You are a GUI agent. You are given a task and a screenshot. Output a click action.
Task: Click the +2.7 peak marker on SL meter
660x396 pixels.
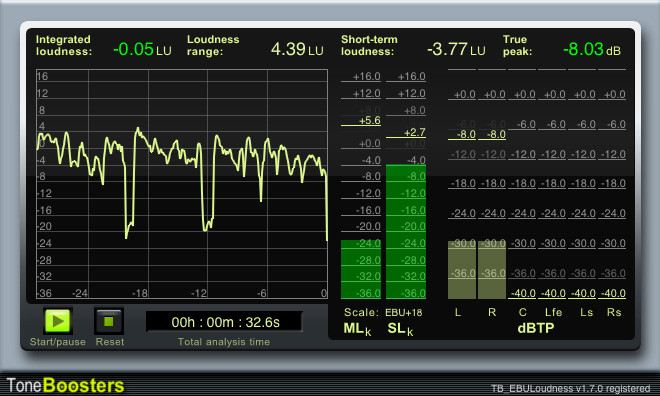[406, 133]
